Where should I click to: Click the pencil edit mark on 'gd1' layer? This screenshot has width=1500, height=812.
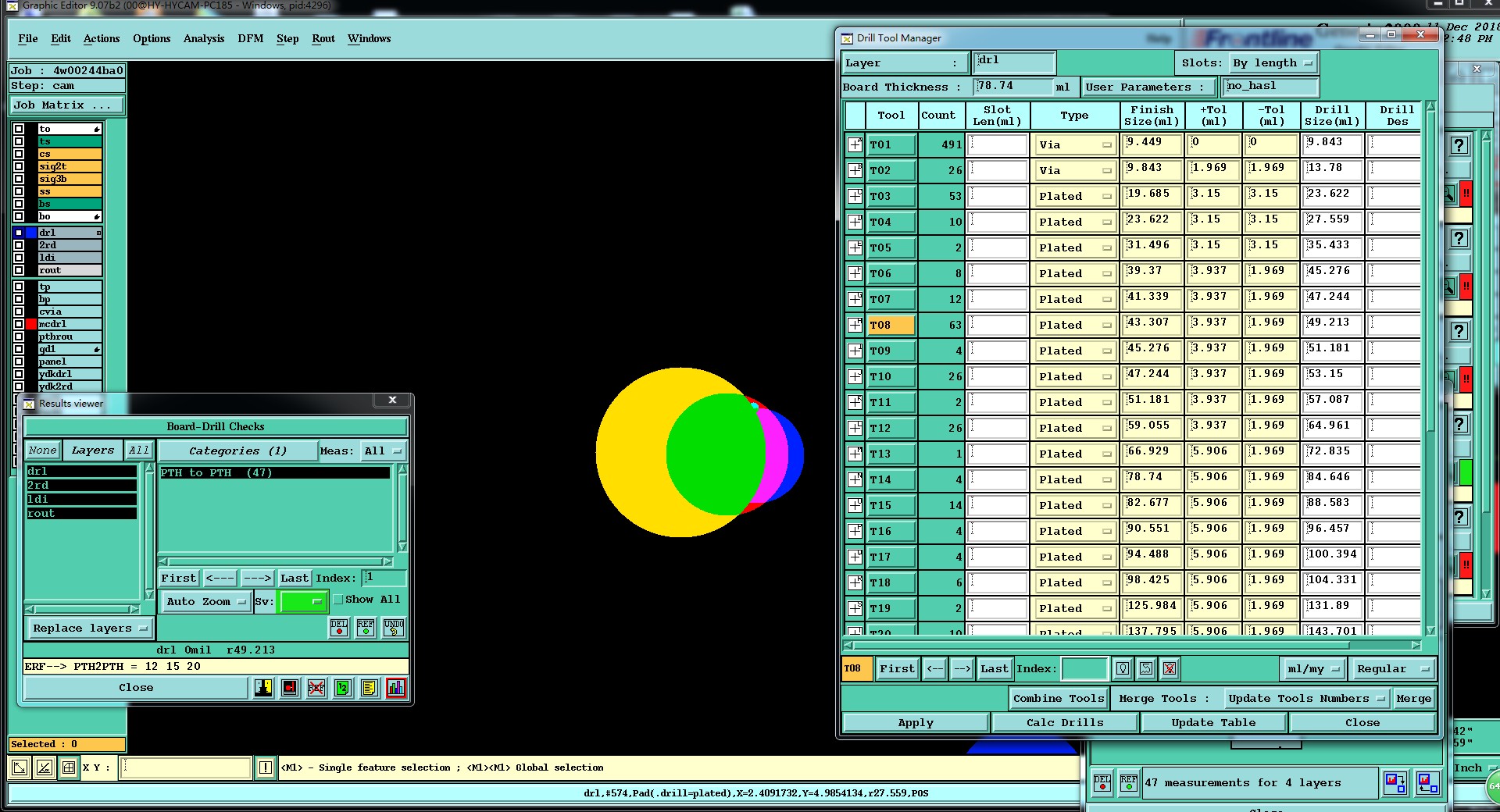pos(97,349)
